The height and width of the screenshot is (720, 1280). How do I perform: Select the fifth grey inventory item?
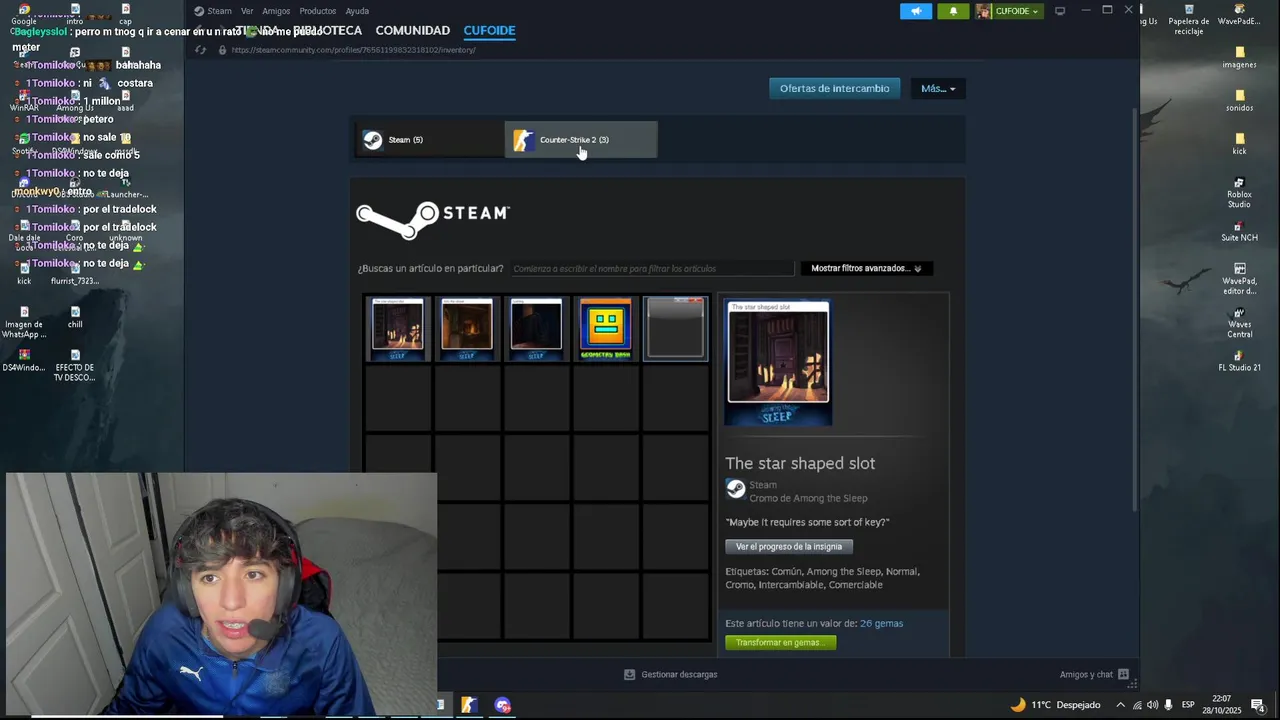[676, 328]
